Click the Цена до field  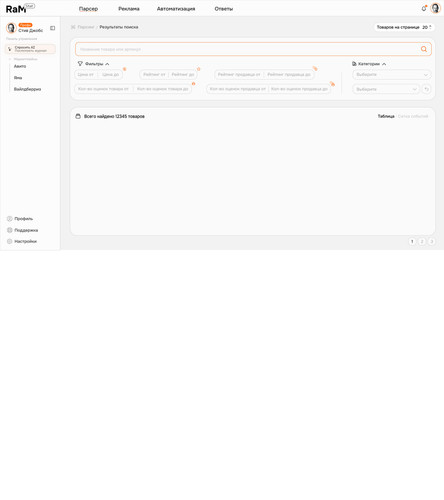pos(111,74)
